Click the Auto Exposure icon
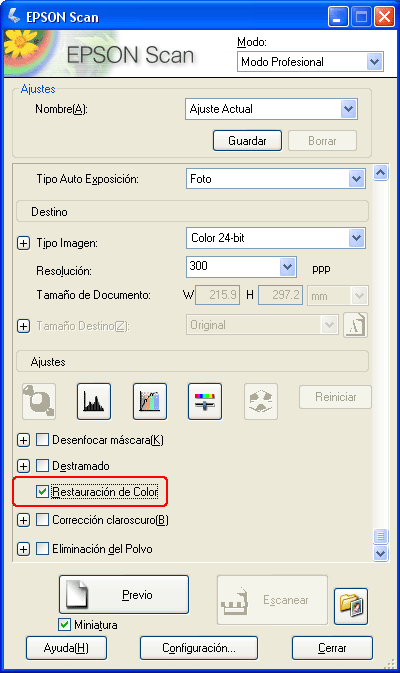 pyautogui.click(x=39, y=401)
